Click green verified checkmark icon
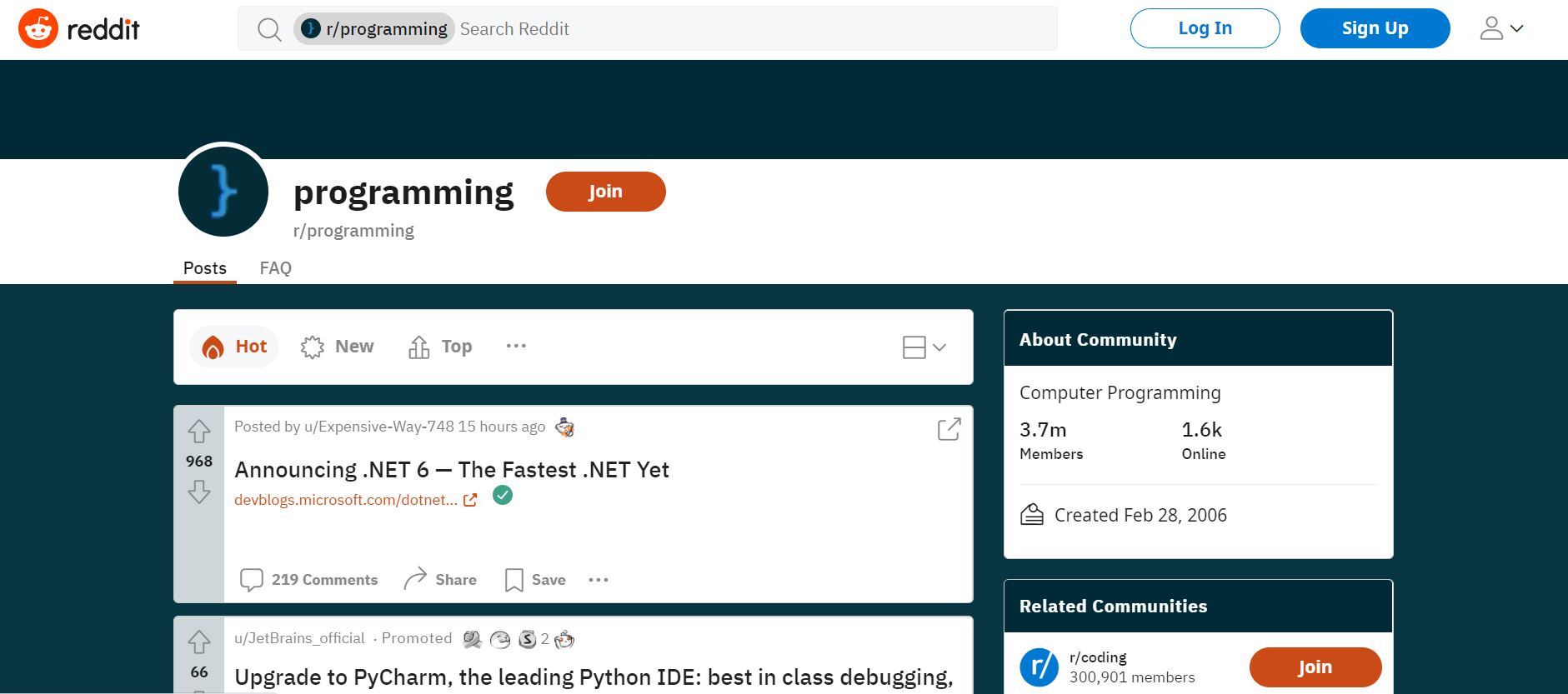This screenshot has height=694, width=1568. (x=503, y=496)
